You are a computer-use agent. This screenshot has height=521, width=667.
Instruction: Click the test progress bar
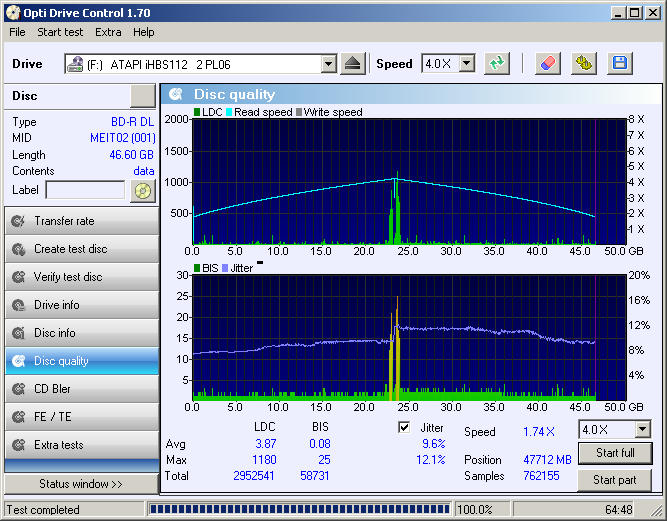coord(299,509)
